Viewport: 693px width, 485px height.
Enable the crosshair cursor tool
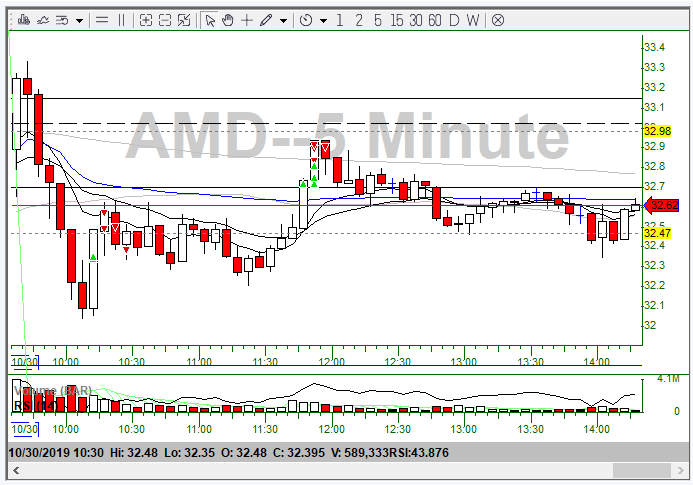247,20
